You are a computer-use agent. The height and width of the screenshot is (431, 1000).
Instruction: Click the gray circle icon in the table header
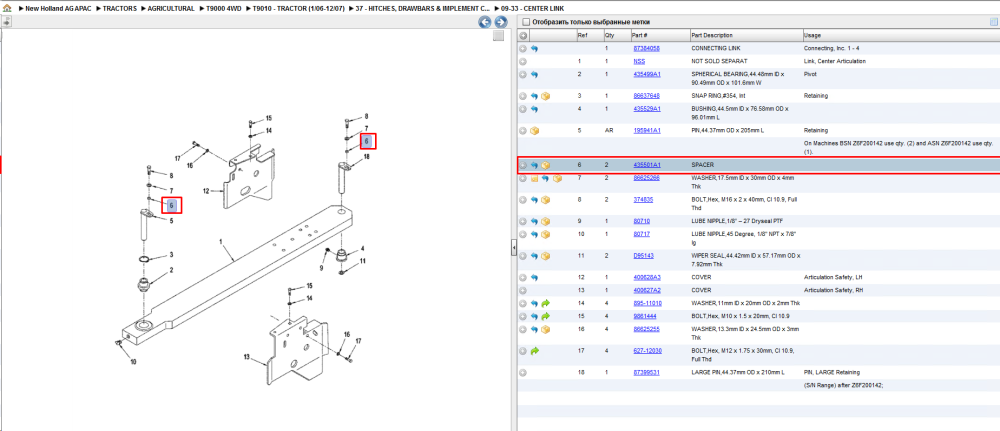(523, 36)
